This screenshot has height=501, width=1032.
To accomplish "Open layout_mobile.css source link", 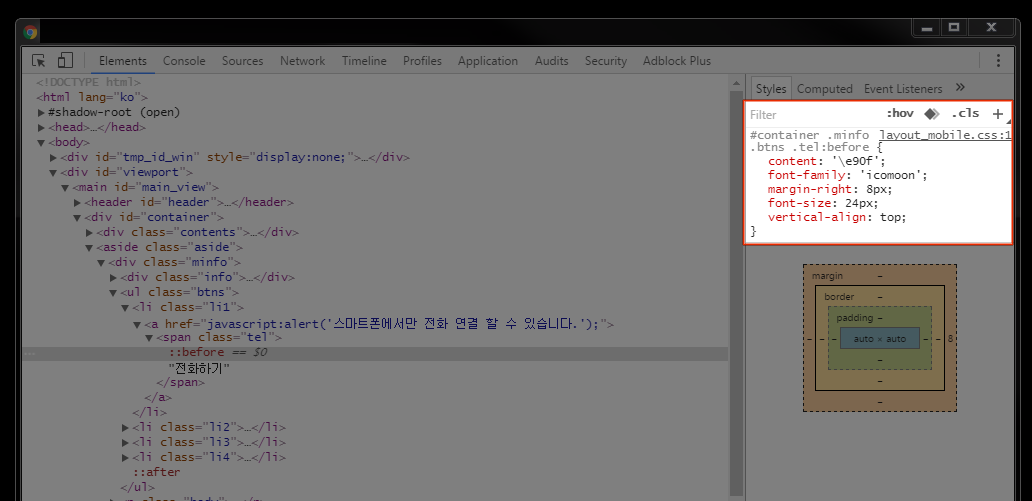I will pyautogui.click(x=944, y=135).
